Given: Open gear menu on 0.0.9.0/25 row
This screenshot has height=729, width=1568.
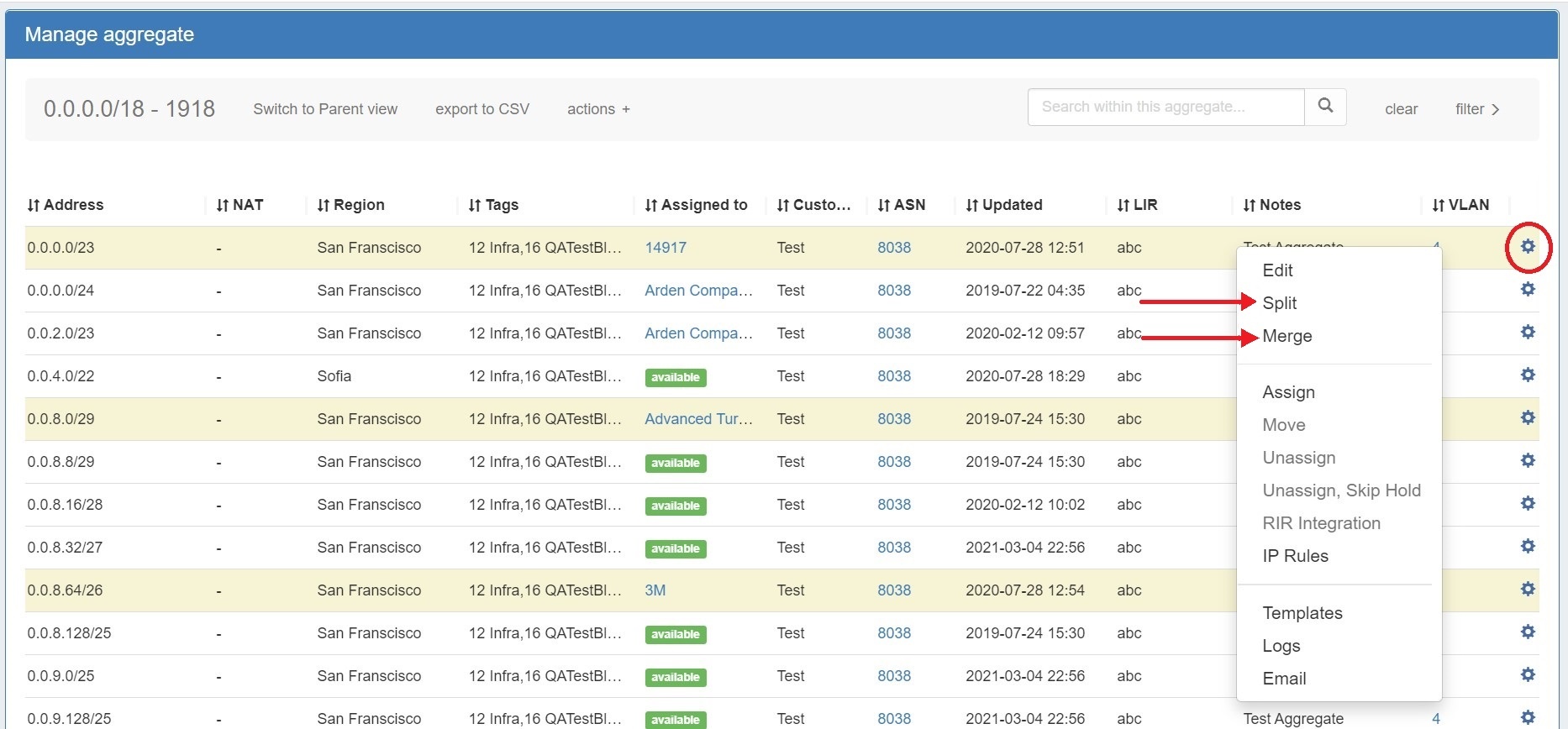Looking at the screenshot, I should (x=1527, y=675).
